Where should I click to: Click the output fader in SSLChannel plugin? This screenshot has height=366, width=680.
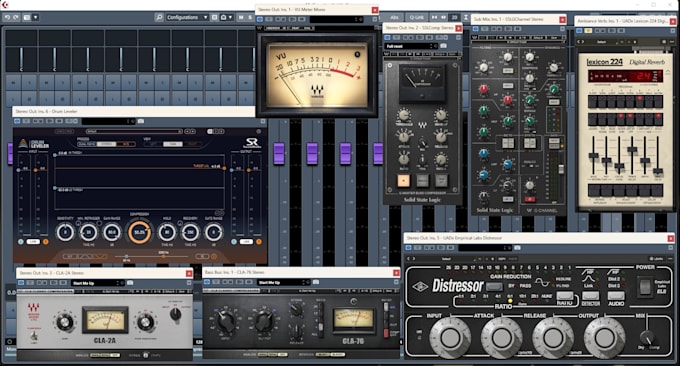coord(561,169)
